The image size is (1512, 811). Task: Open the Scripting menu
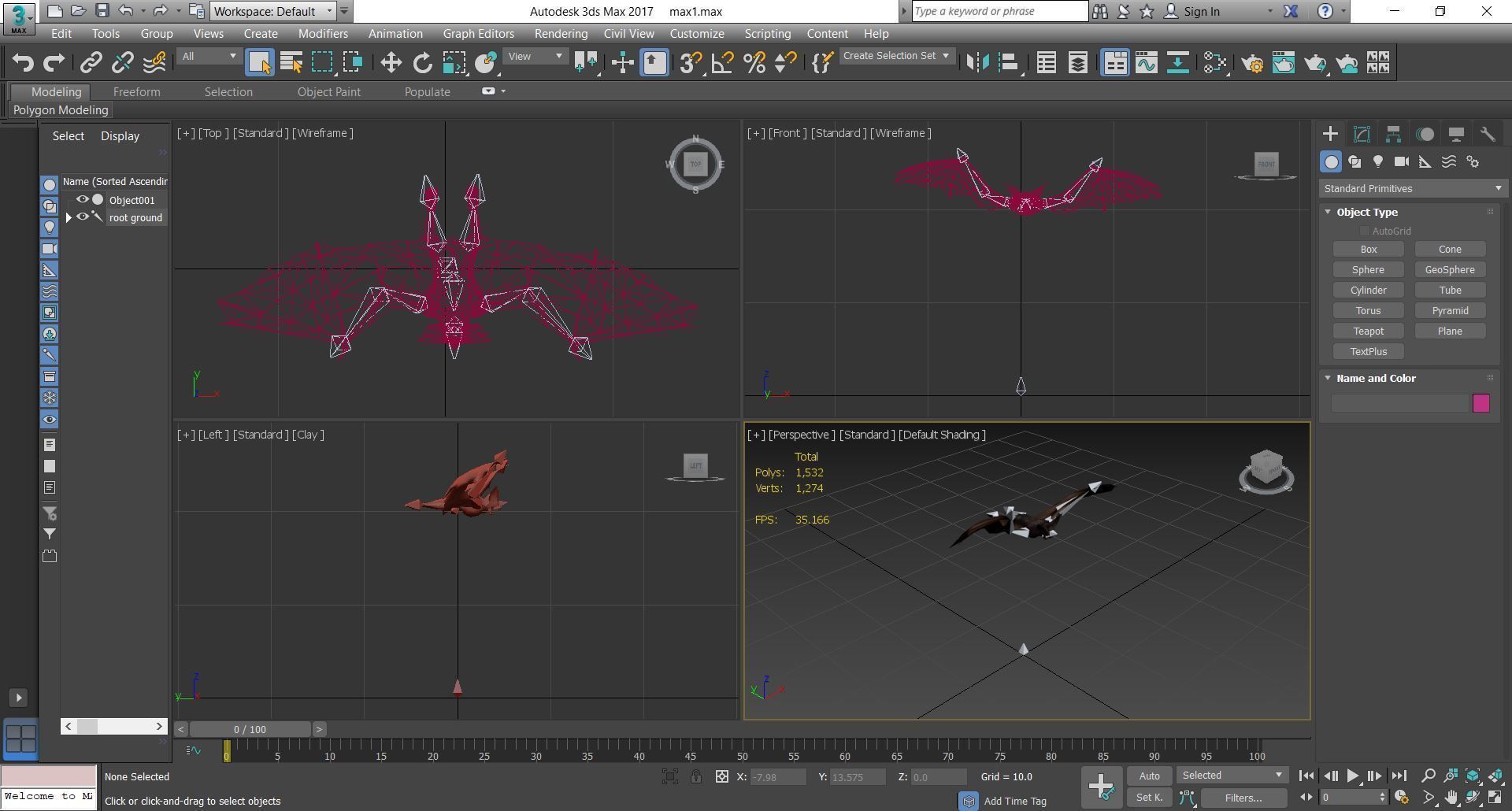[767, 34]
